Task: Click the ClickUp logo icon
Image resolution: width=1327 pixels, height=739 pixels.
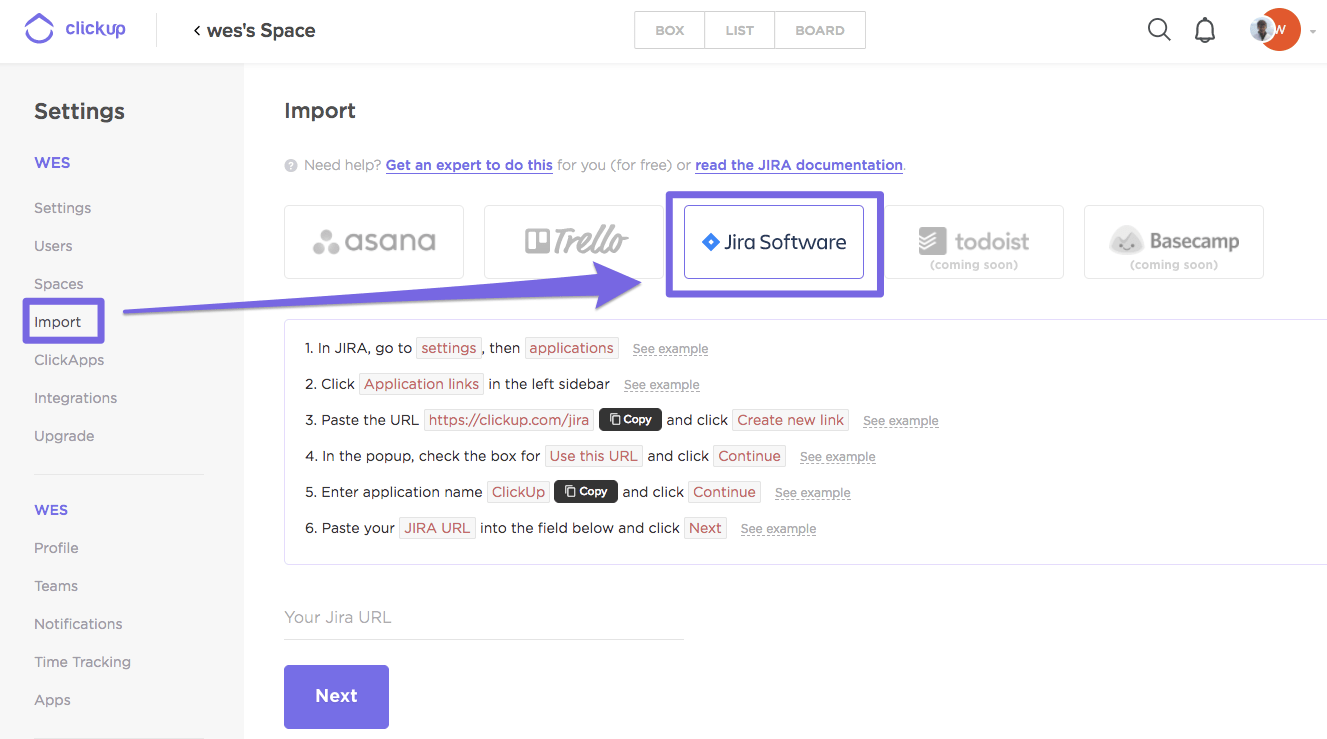Action: pyautogui.click(x=39, y=29)
